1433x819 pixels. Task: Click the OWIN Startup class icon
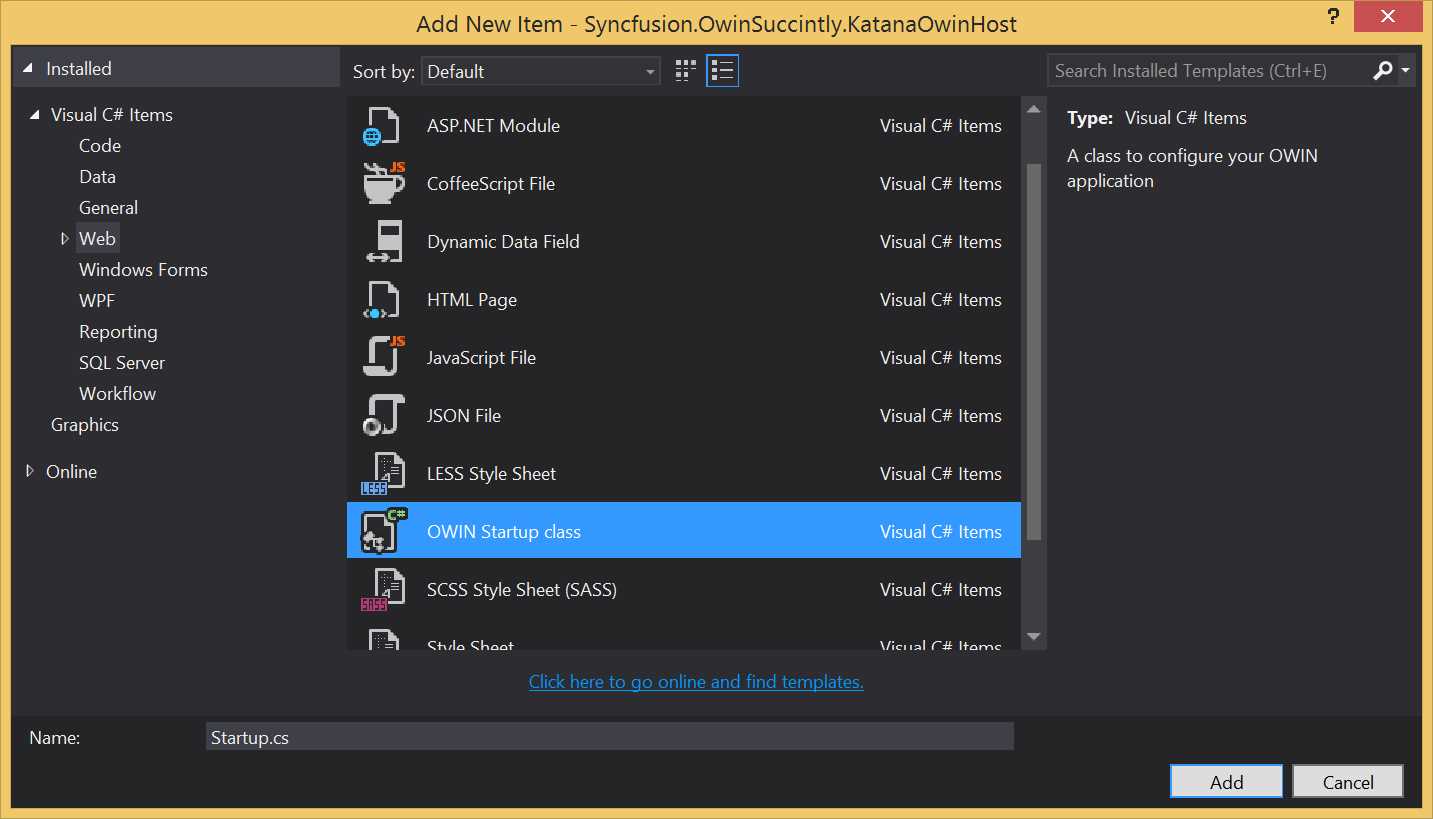click(383, 532)
